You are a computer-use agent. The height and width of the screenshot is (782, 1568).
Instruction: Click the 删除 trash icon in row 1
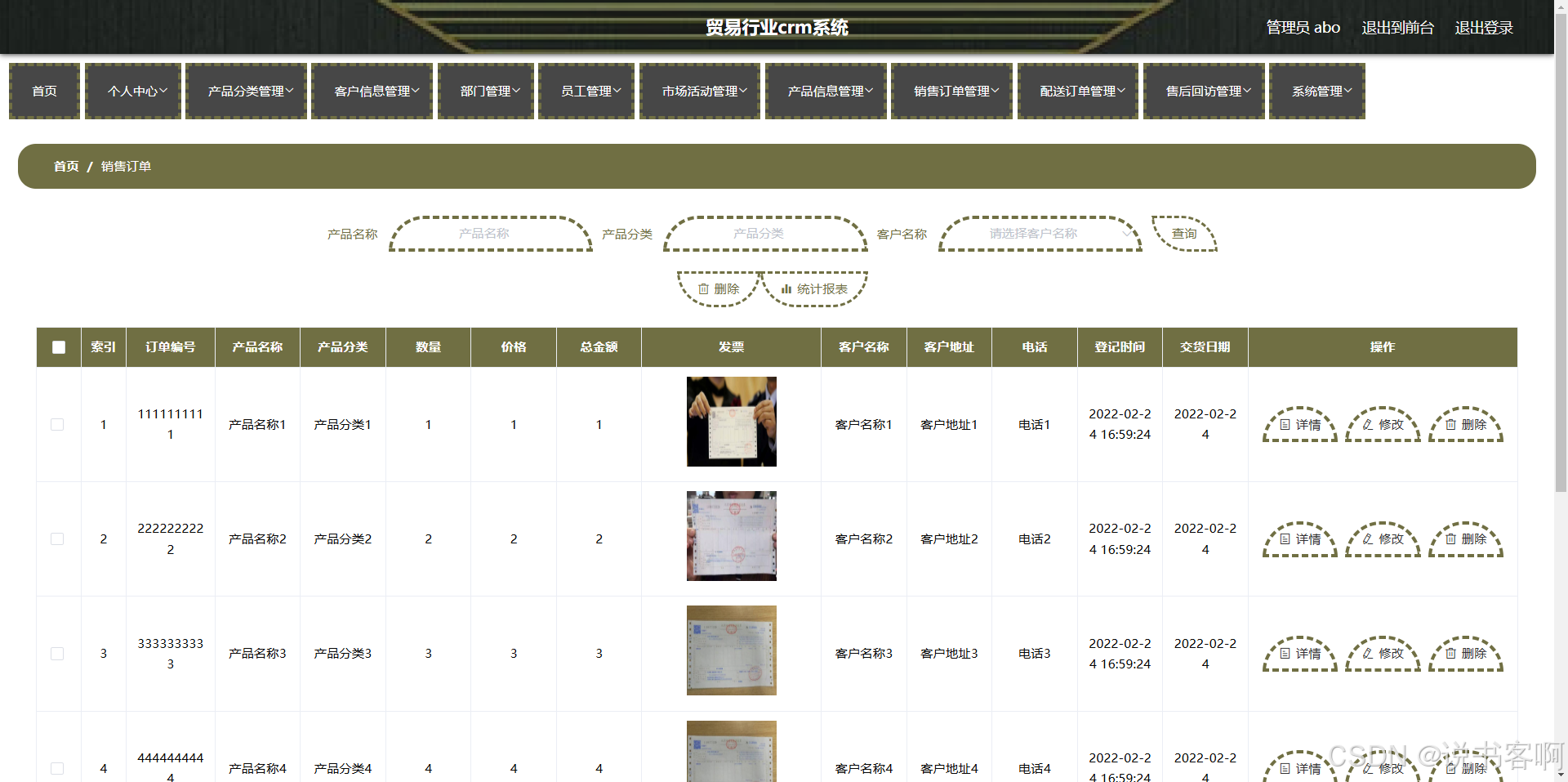click(x=1450, y=425)
